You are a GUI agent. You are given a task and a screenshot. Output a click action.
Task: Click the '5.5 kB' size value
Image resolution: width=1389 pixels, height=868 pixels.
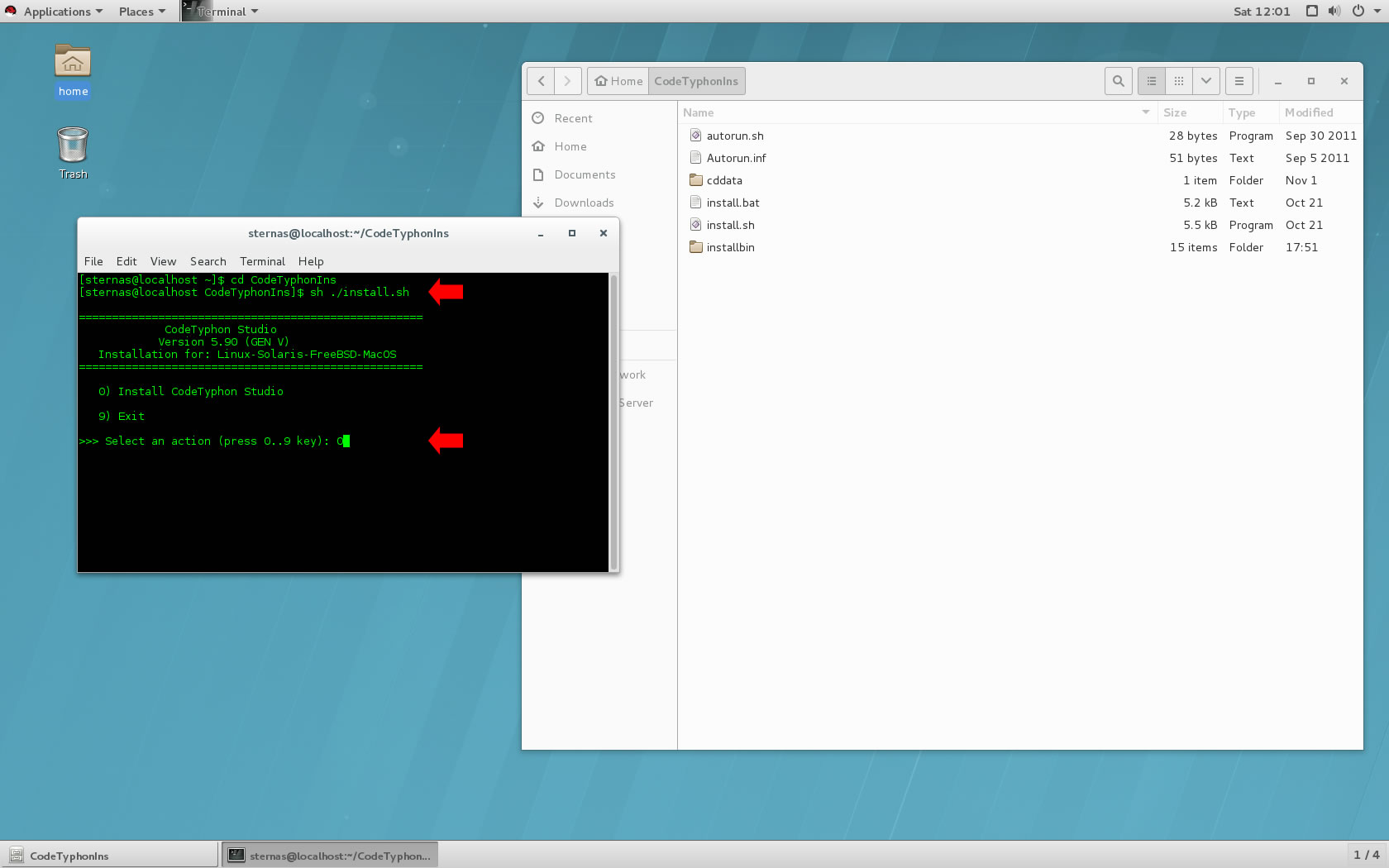coord(1200,225)
